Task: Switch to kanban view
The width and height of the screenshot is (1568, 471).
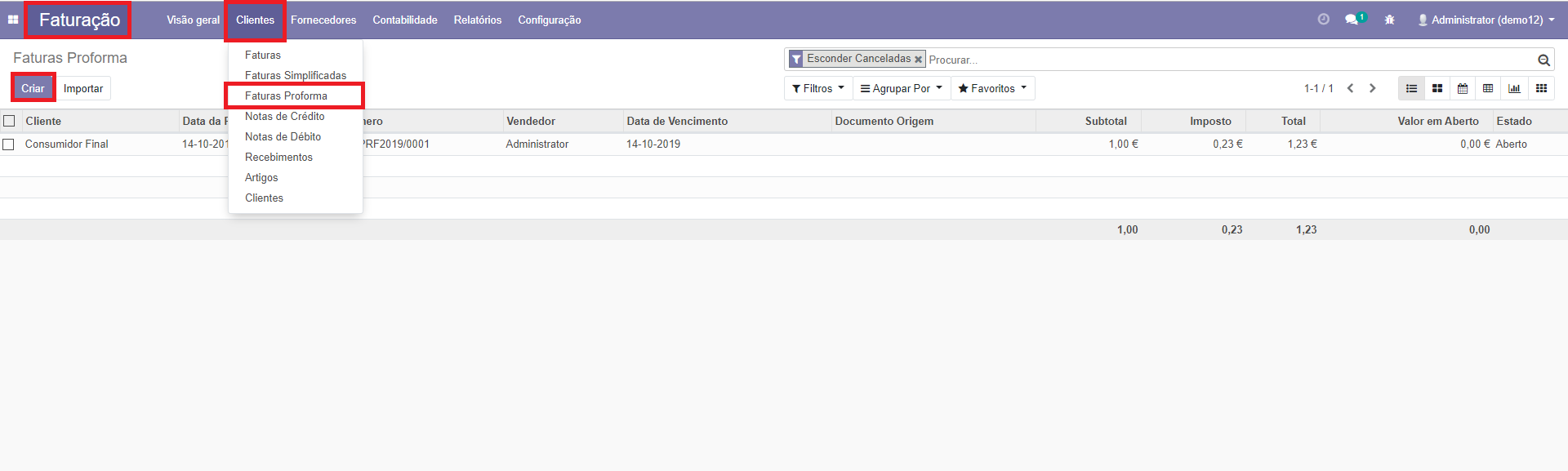Action: click(1437, 88)
